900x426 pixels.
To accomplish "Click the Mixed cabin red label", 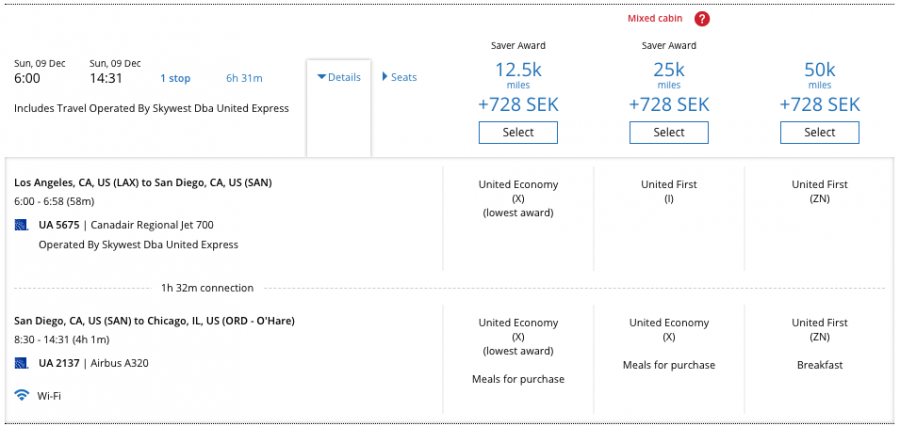I will [655, 18].
